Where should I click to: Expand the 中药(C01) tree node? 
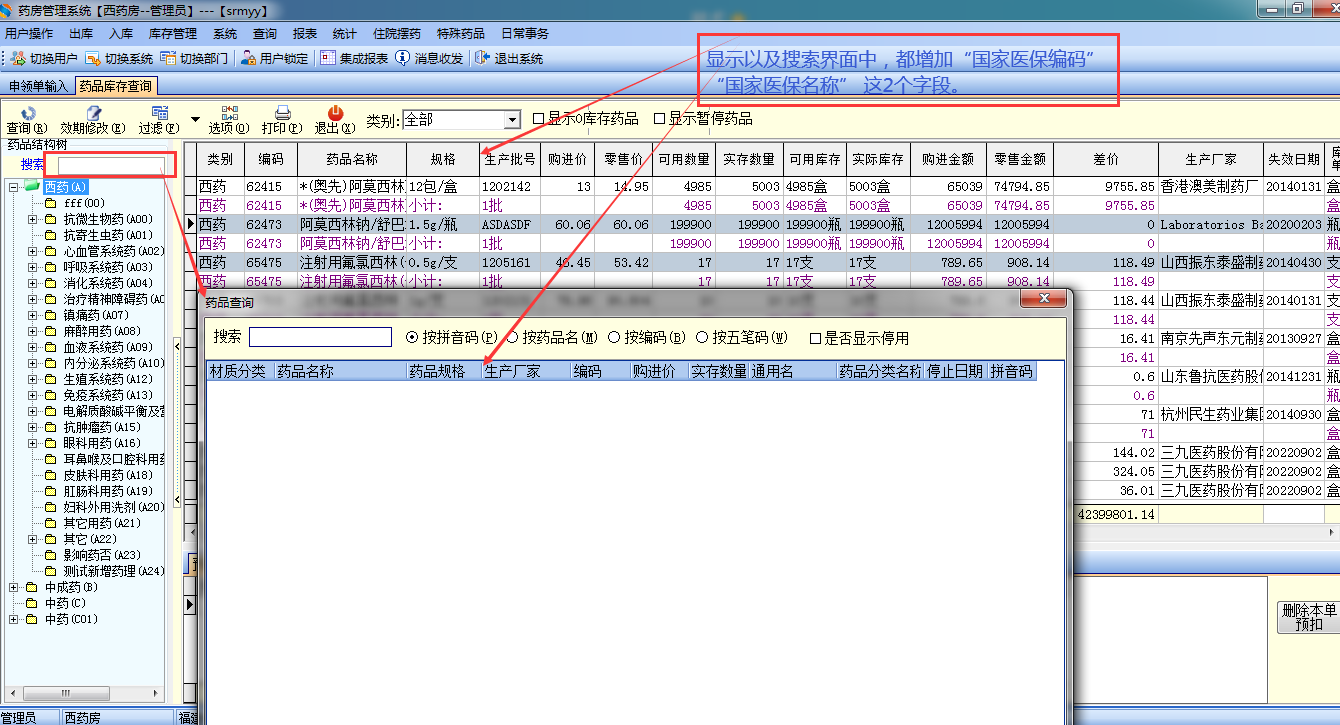click(14, 619)
